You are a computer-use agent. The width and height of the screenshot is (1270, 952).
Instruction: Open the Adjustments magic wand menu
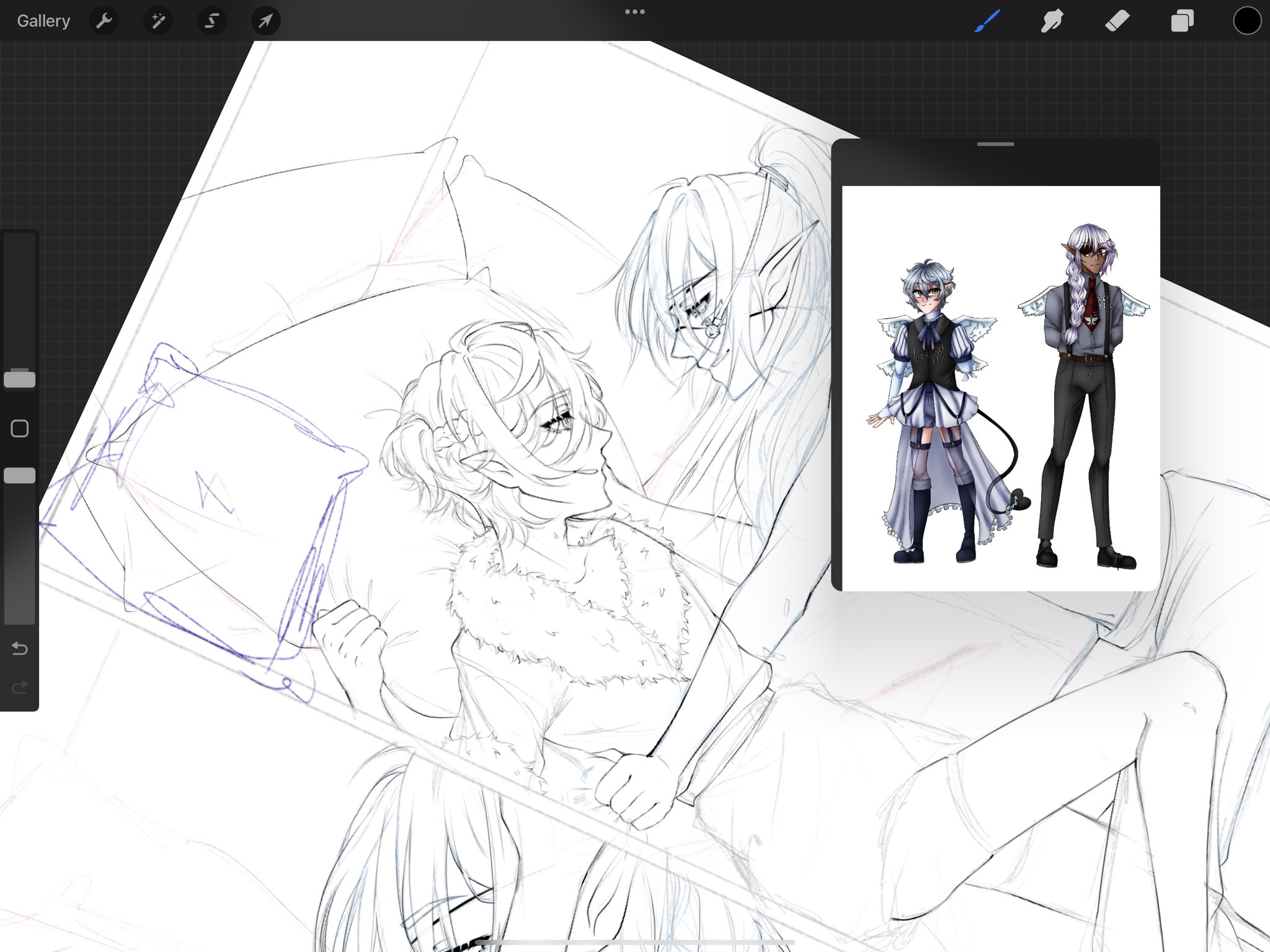pos(158,21)
